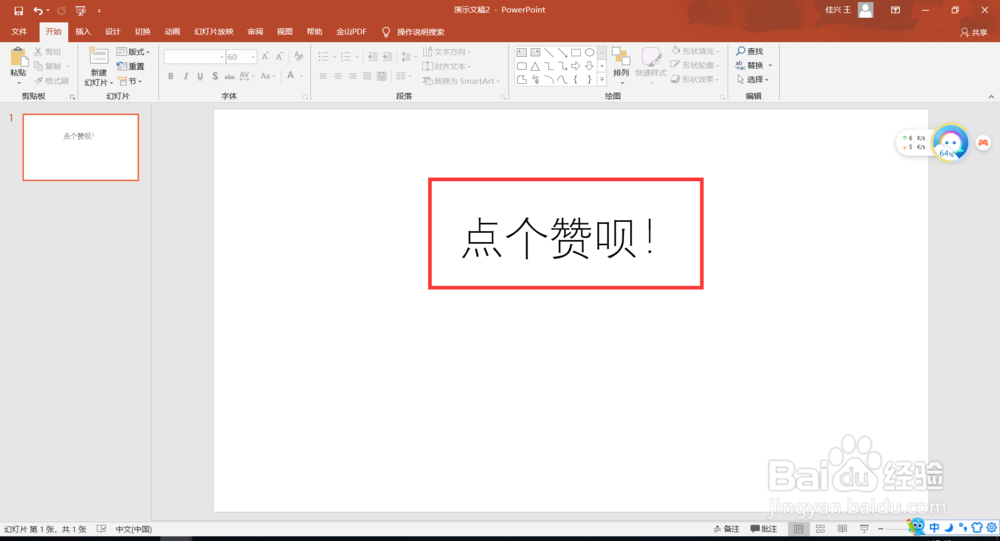The image size is (1000, 541).
Task: Click the 重置 (Reset) button
Action: pos(131,66)
